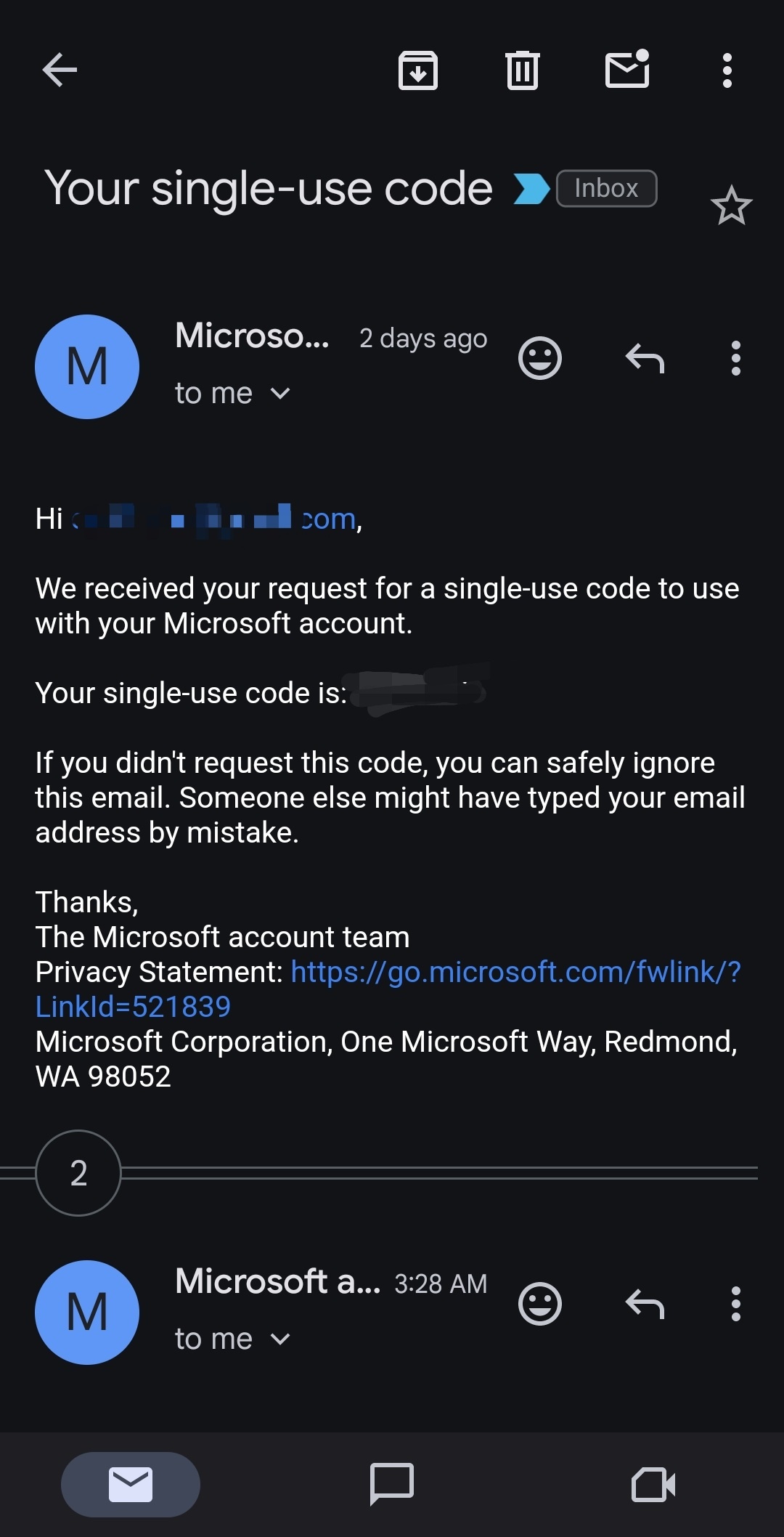Switch to the Chat tab

click(x=392, y=1484)
